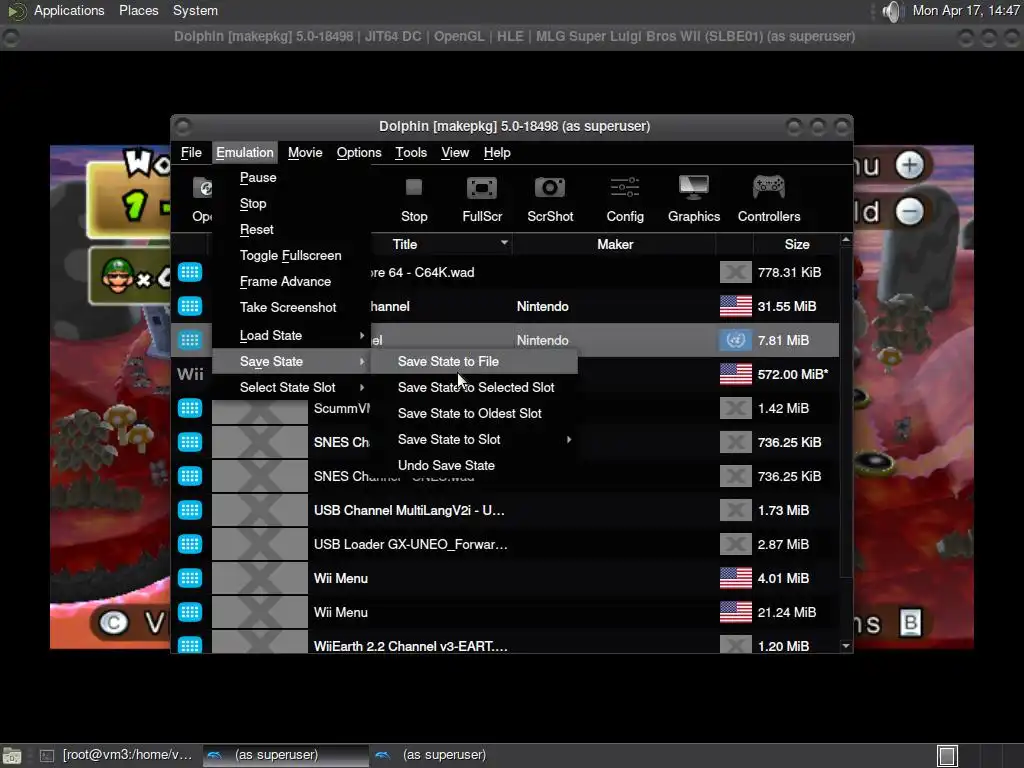The image size is (1024, 768).
Task: Open the System menu in top panel
Action: tap(195, 10)
